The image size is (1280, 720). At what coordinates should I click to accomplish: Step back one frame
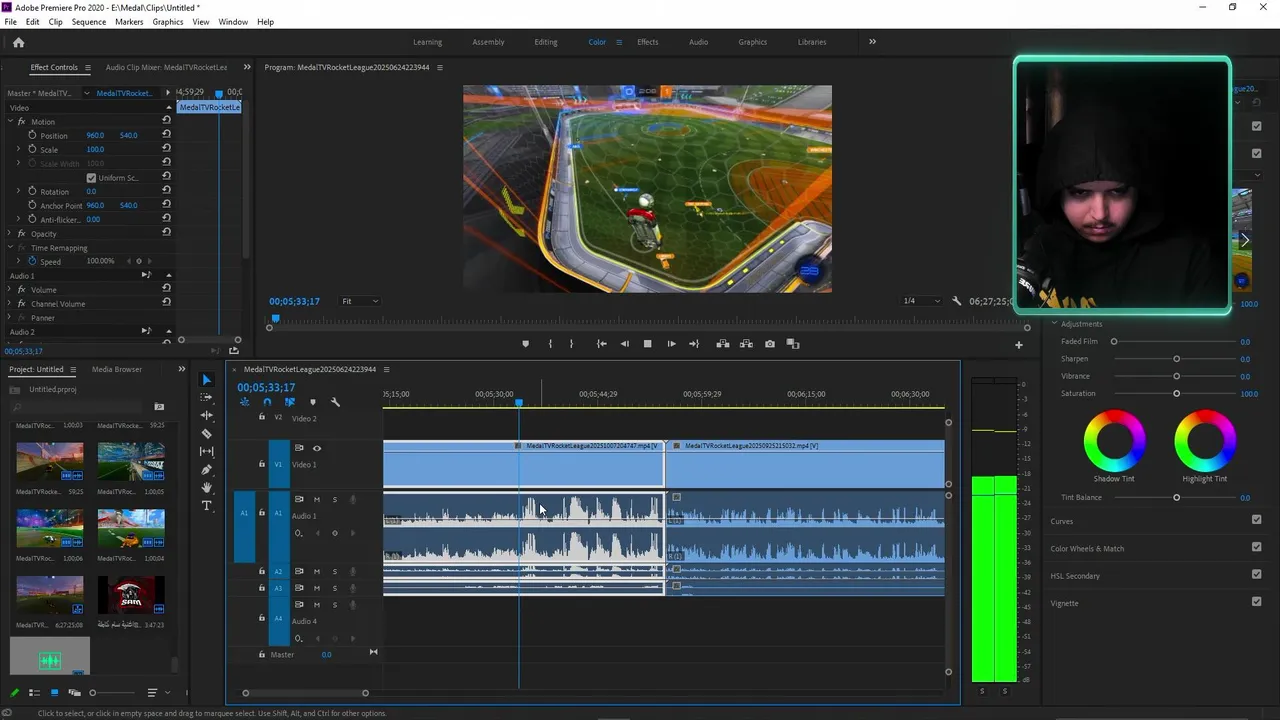point(625,344)
